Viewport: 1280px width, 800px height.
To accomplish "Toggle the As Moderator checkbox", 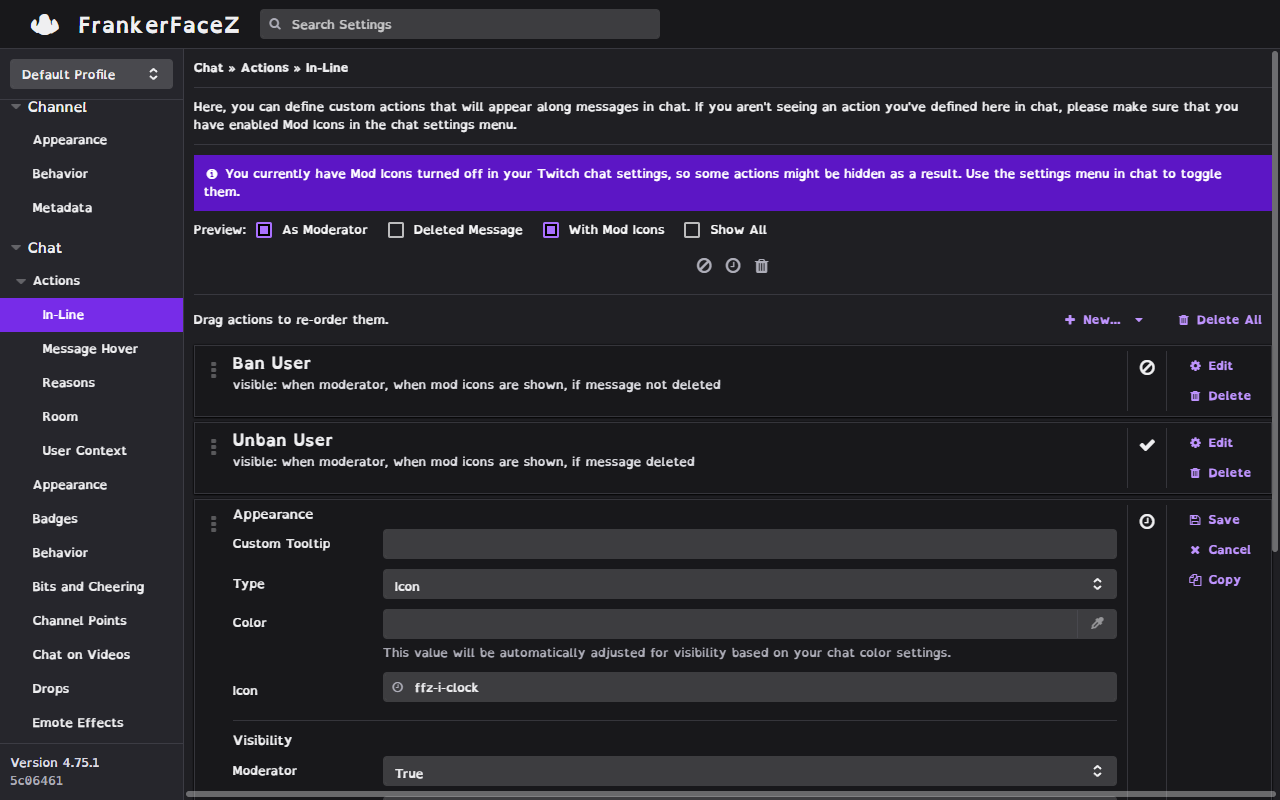I will click(264, 230).
